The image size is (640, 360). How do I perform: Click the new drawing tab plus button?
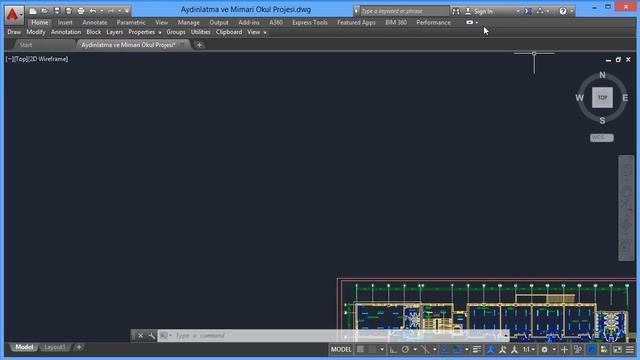199,45
